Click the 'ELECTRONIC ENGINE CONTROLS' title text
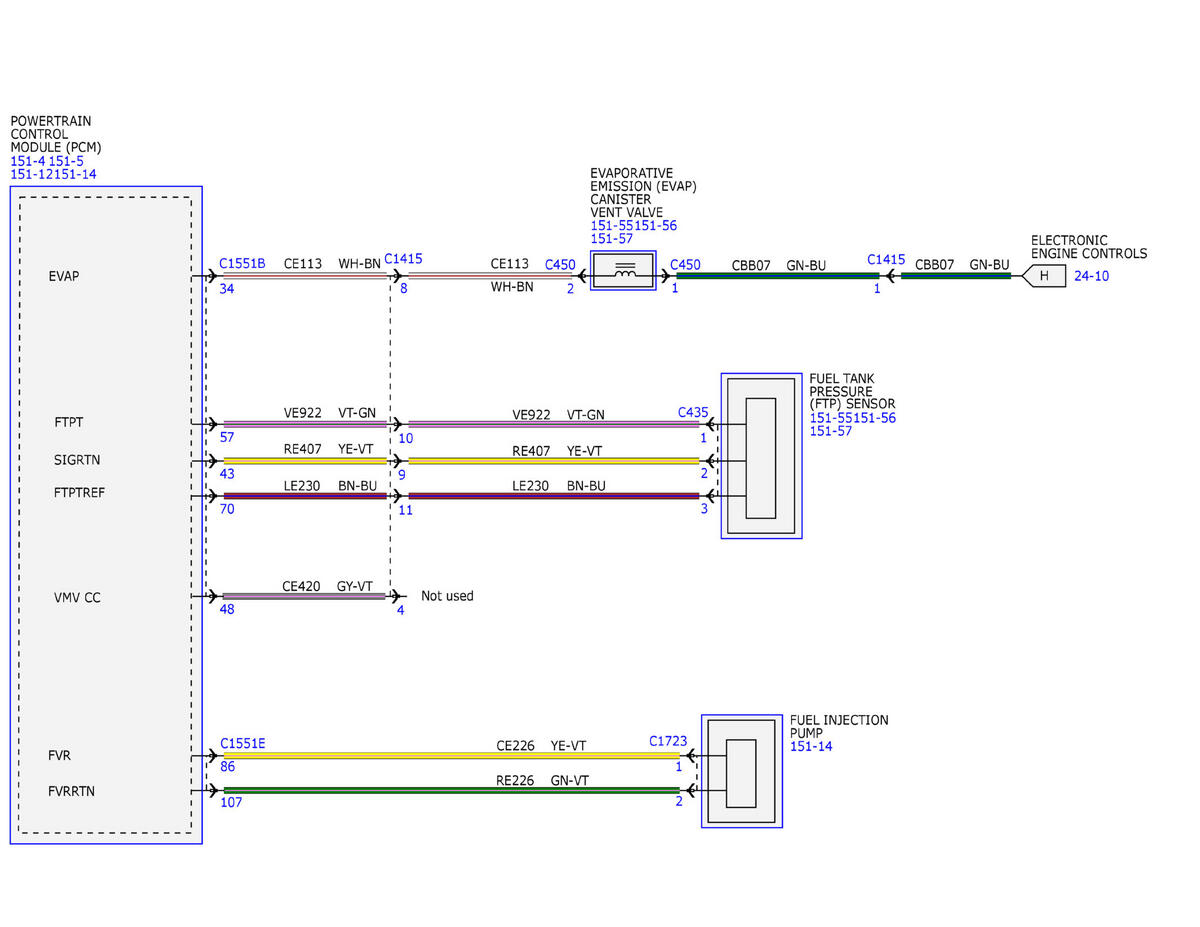The image size is (1200, 927). pyautogui.click(x=1089, y=247)
